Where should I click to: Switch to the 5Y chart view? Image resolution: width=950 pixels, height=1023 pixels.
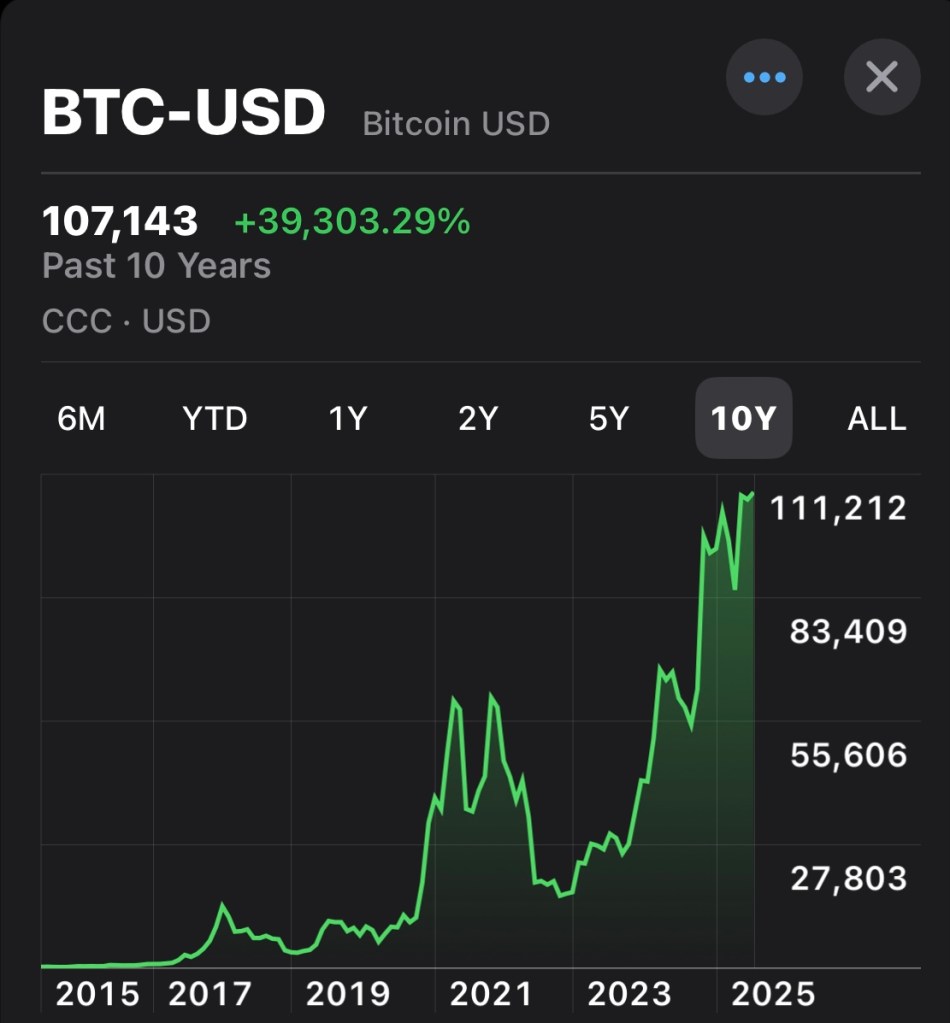point(608,418)
